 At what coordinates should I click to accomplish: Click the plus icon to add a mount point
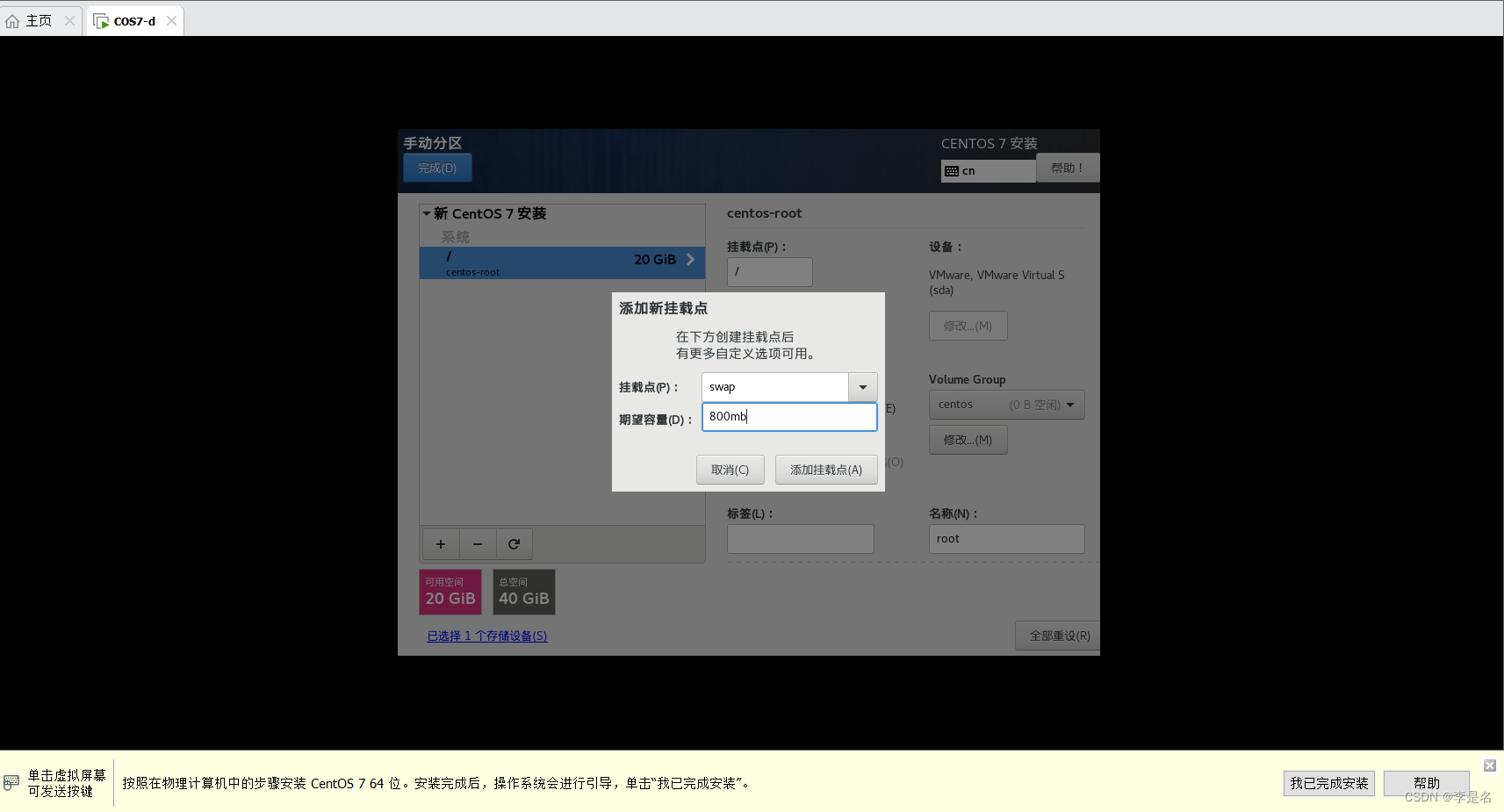coord(441,544)
